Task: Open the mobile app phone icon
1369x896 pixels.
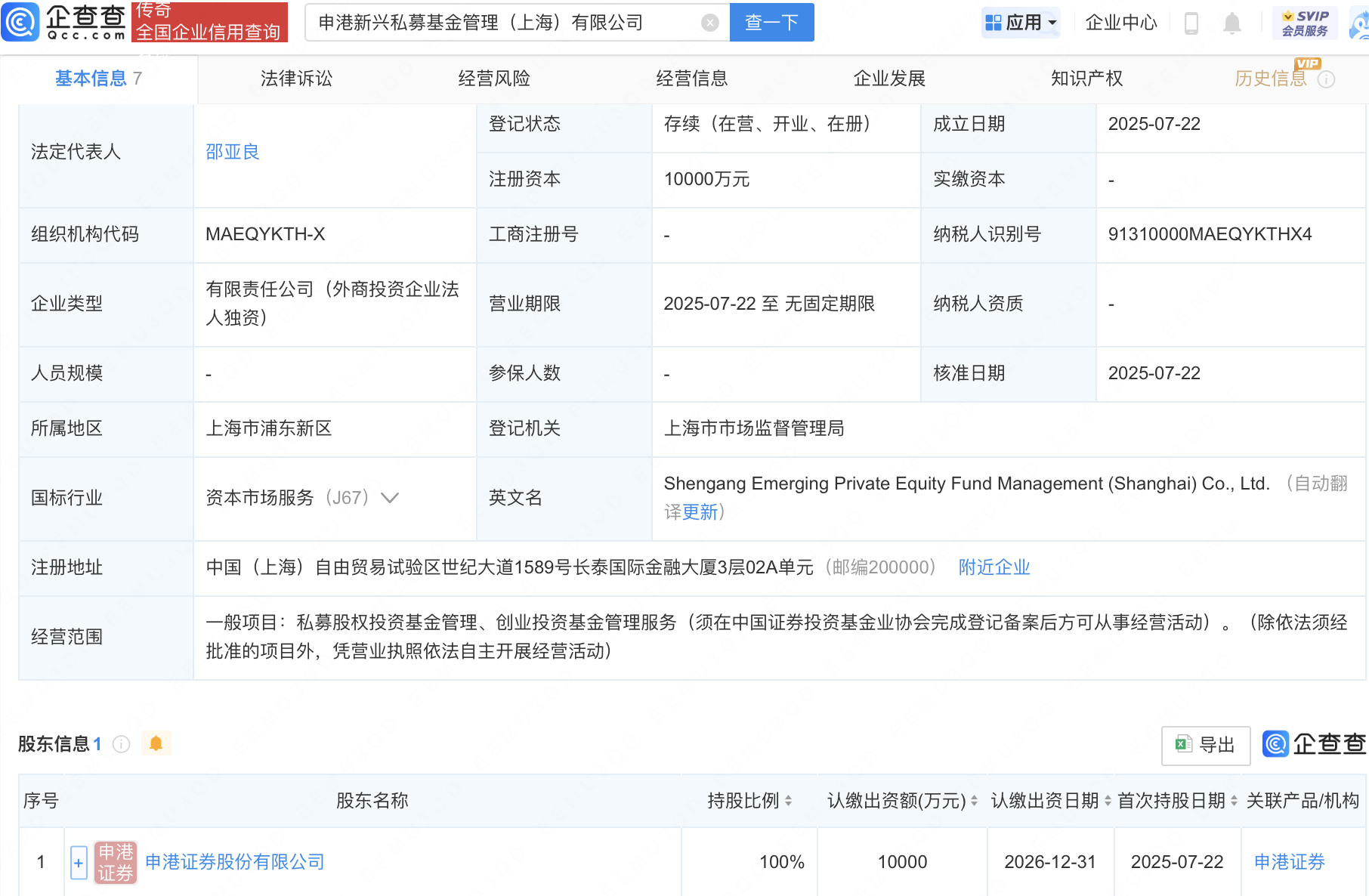Action: pos(1191,23)
